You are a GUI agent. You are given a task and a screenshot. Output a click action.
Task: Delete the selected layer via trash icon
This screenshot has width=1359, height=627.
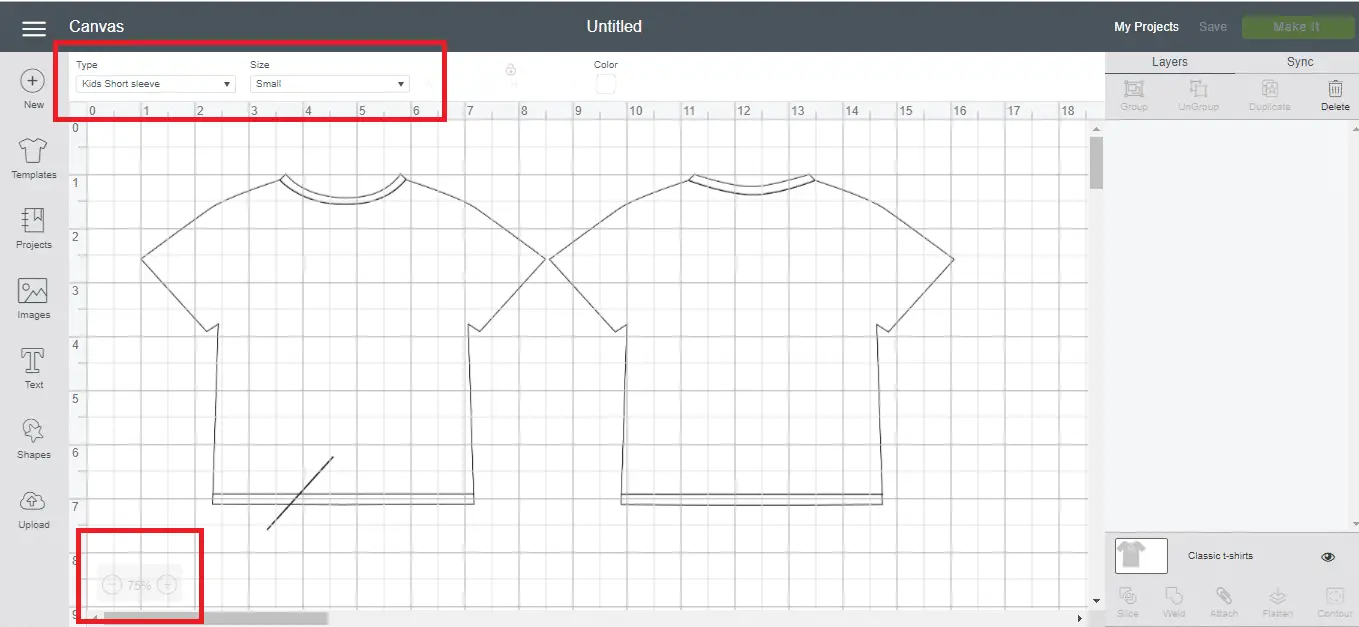click(1335, 91)
